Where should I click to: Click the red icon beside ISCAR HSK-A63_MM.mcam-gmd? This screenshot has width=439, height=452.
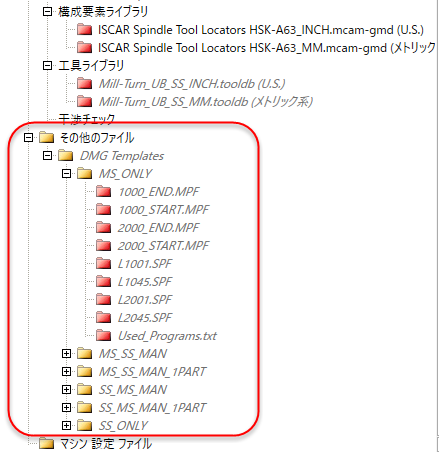pyautogui.click(x=85, y=47)
